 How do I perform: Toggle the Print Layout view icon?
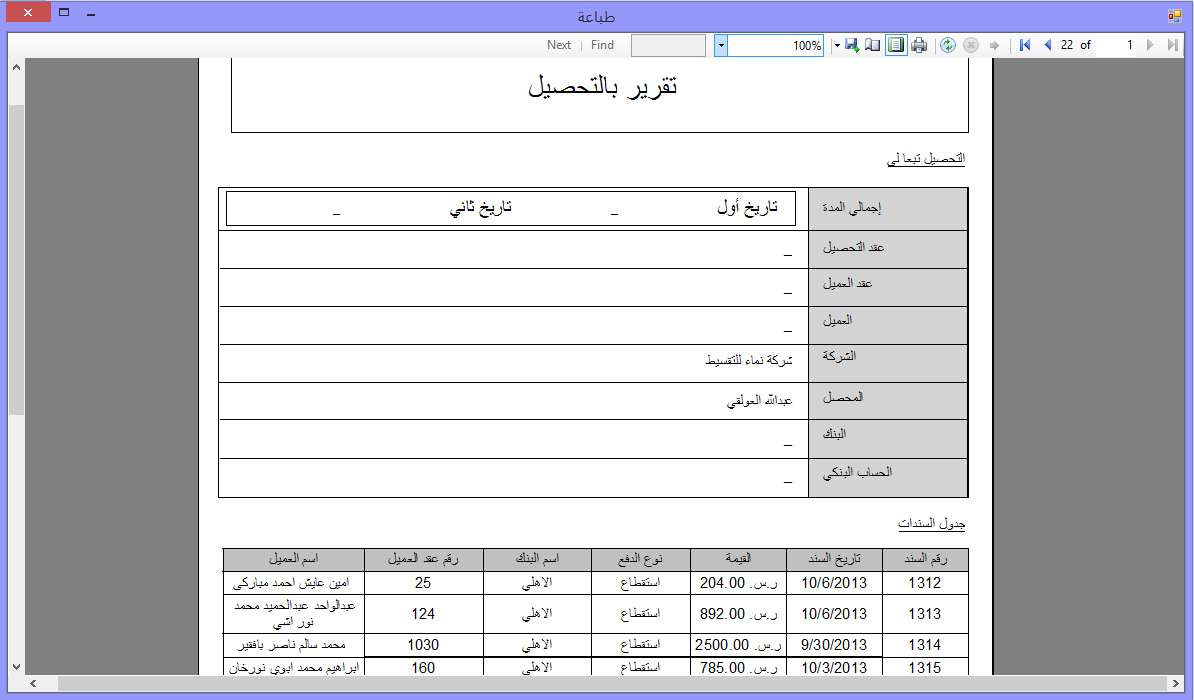tap(896, 45)
